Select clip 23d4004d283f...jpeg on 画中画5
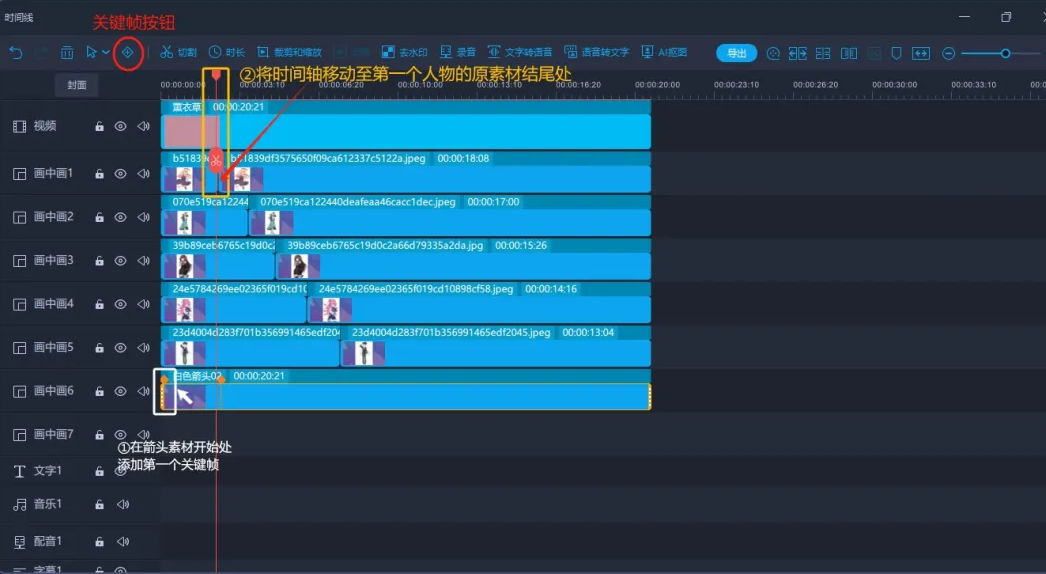Image resolution: width=1046 pixels, height=574 pixels. 496,346
